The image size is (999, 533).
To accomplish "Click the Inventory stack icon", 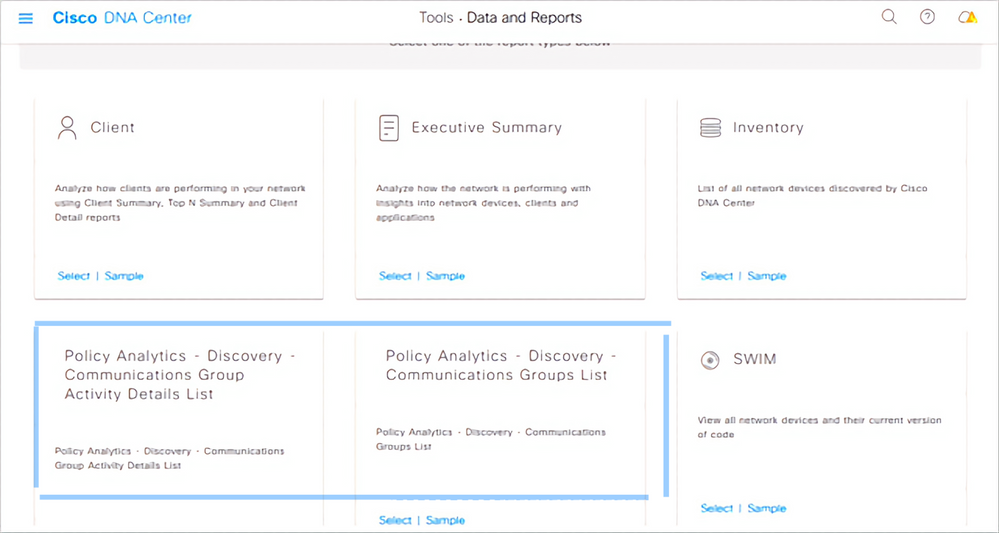I will 710,128.
